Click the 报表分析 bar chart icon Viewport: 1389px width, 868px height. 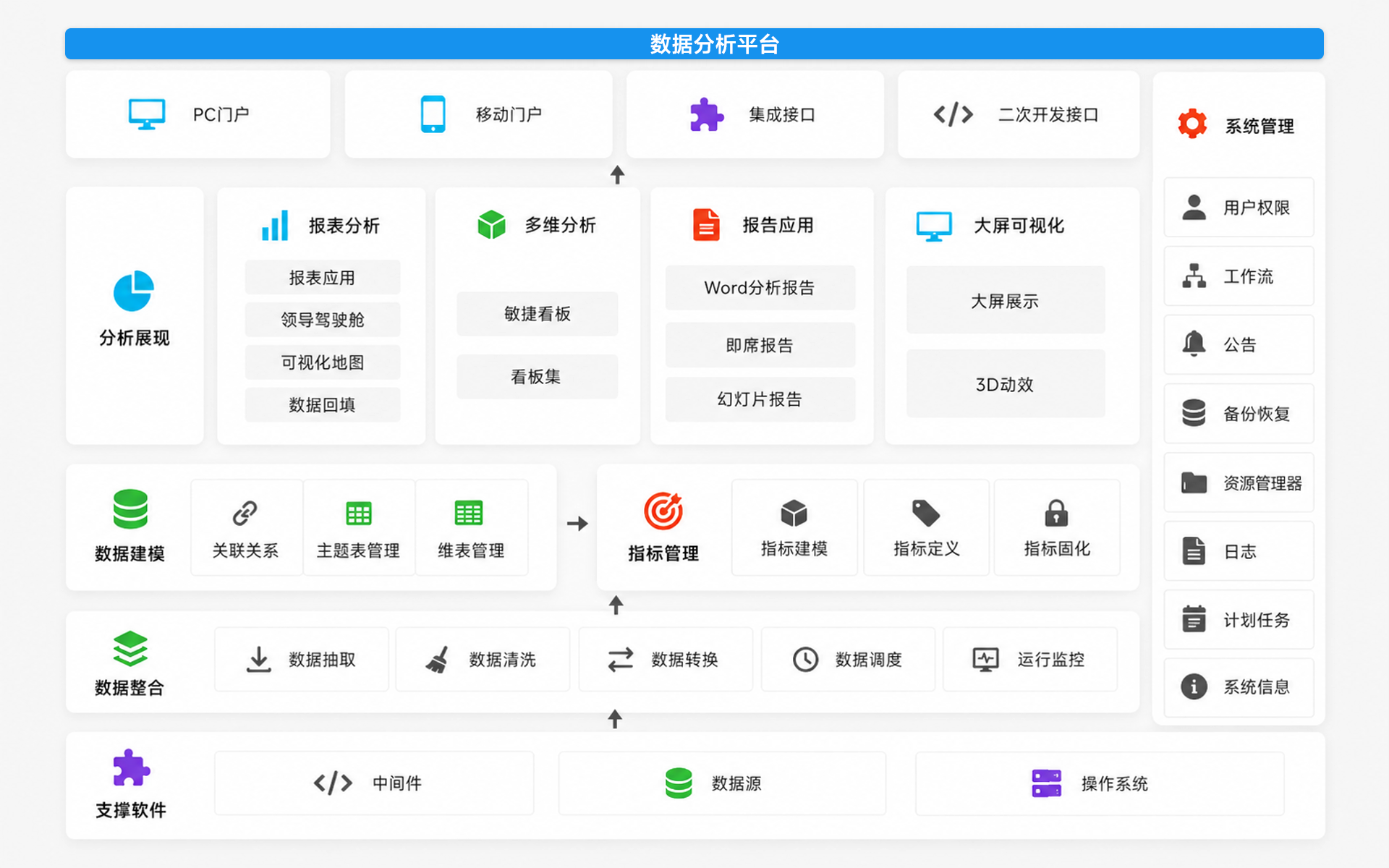275,225
